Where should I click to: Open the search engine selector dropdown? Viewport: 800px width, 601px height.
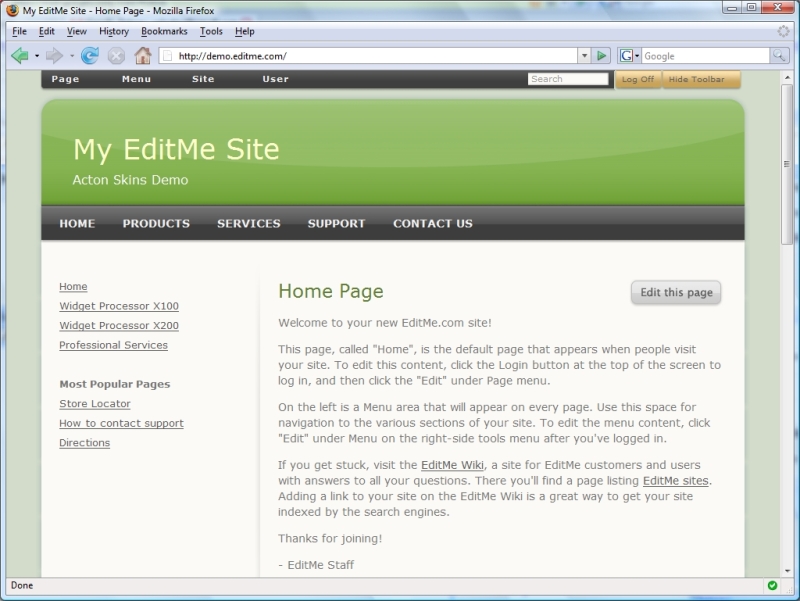[637, 56]
